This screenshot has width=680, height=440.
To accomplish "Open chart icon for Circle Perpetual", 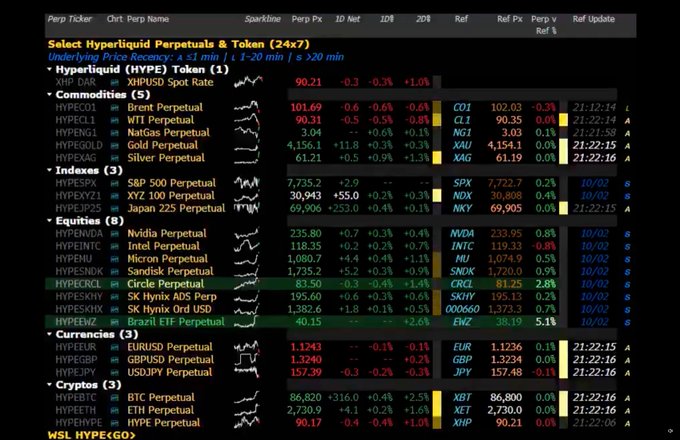I will click(114, 284).
